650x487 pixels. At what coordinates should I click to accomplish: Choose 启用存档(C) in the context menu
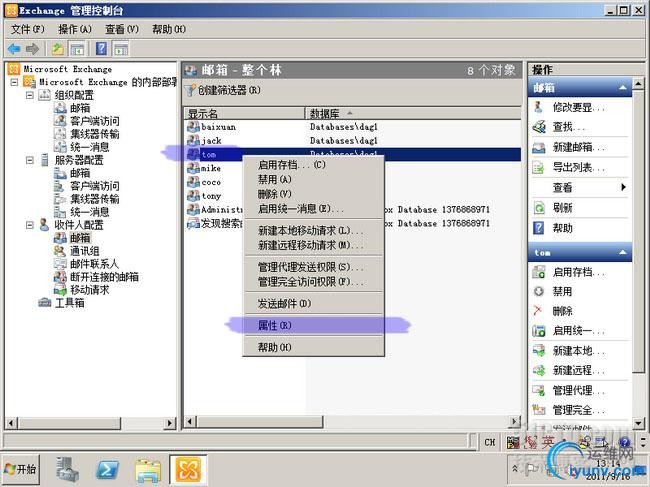click(x=313, y=165)
